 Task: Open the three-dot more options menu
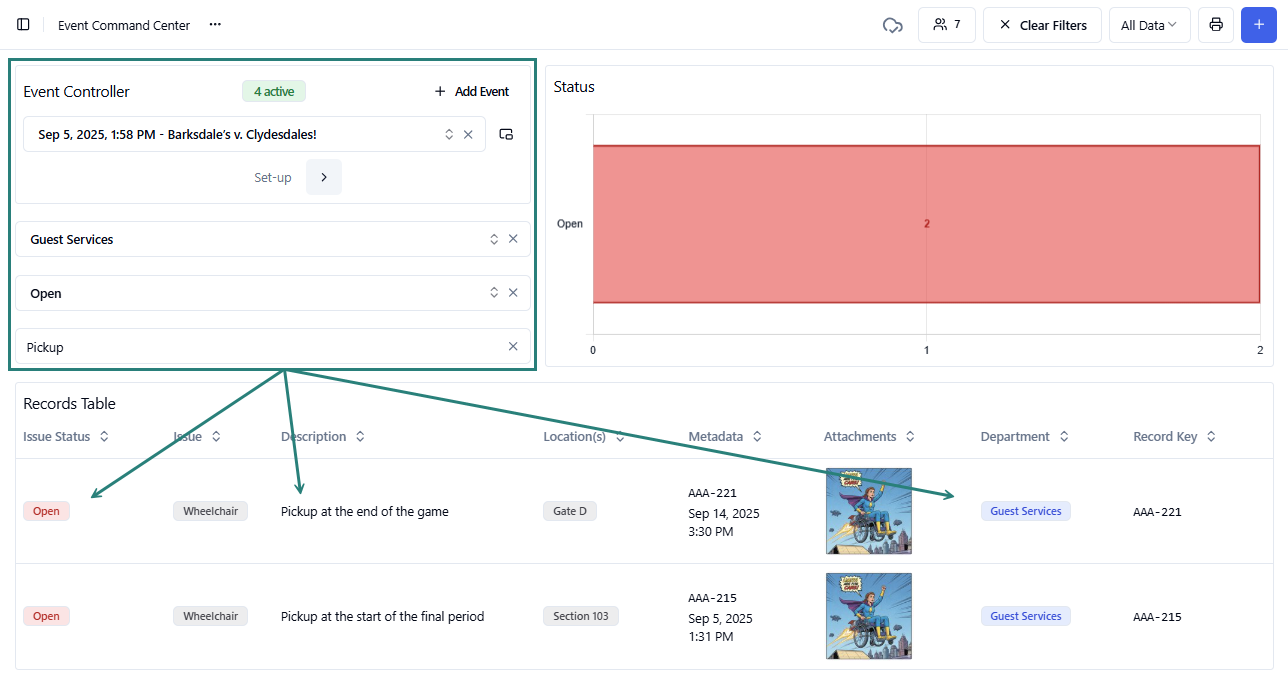pyautogui.click(x=215, y=25)
